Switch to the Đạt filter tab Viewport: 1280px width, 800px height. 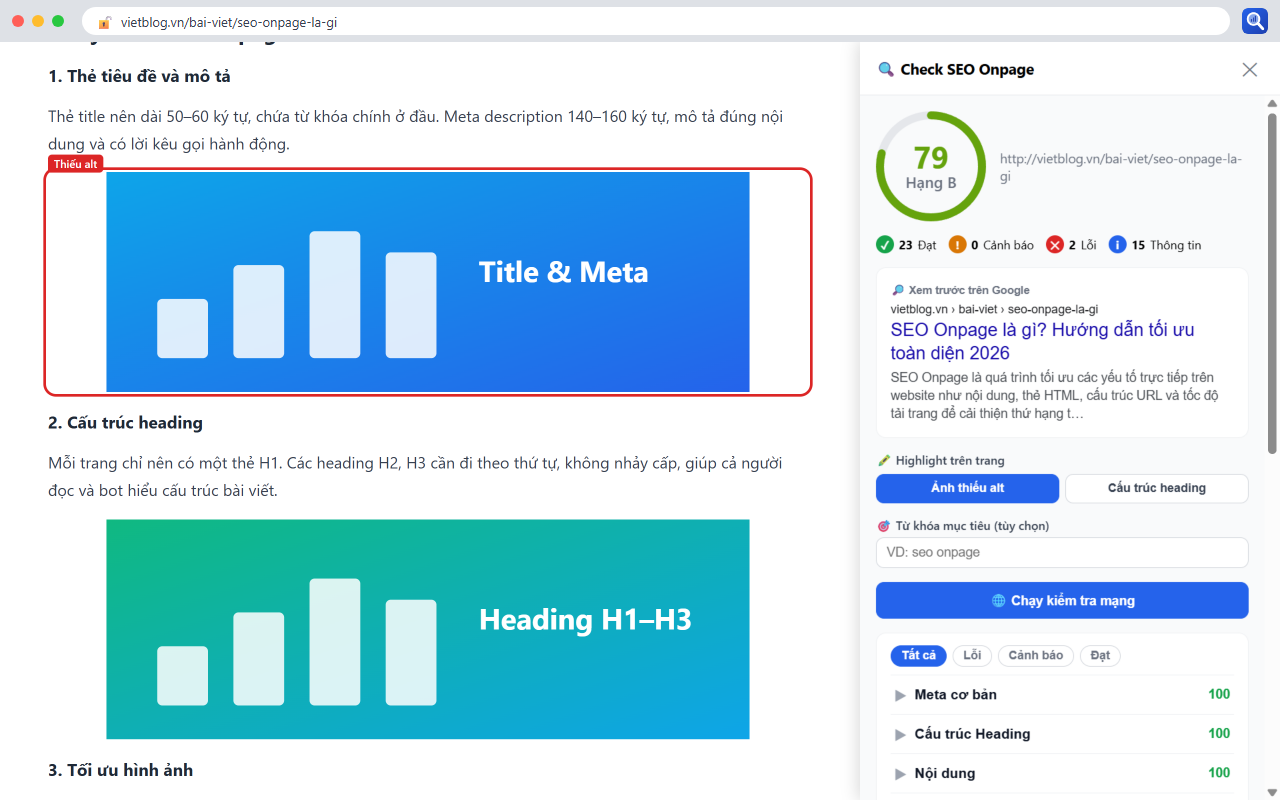[1100, 656]
